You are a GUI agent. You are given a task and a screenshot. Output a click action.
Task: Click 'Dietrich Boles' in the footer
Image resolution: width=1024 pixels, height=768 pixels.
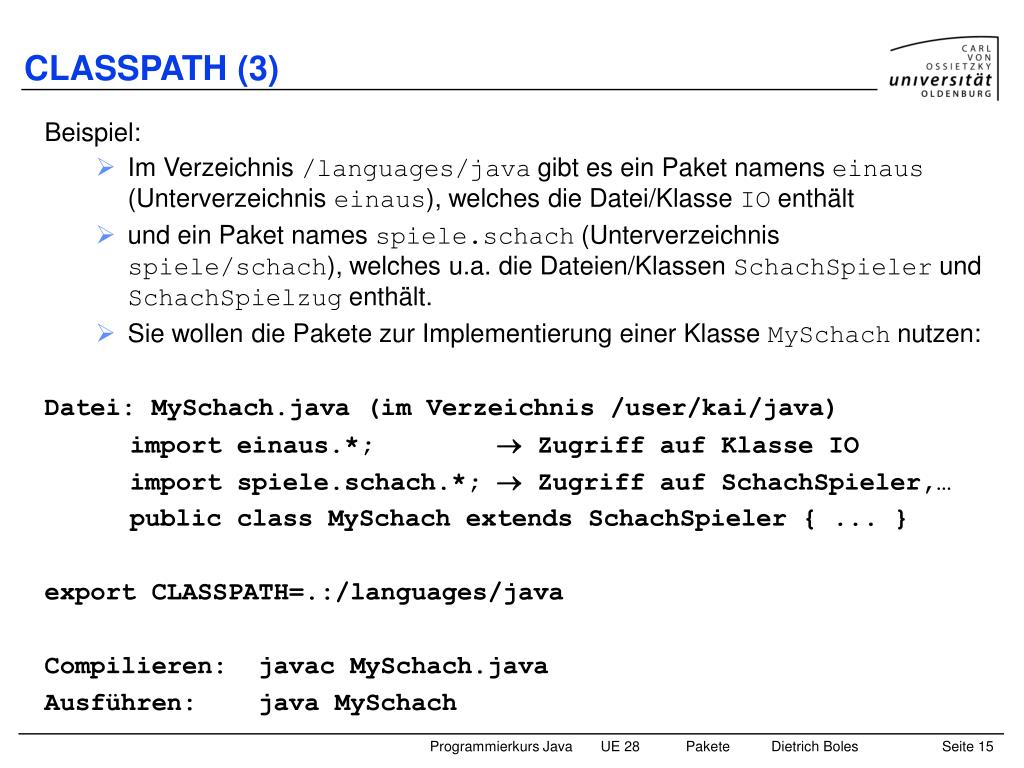pyautogui.click(x=814, y=746)
